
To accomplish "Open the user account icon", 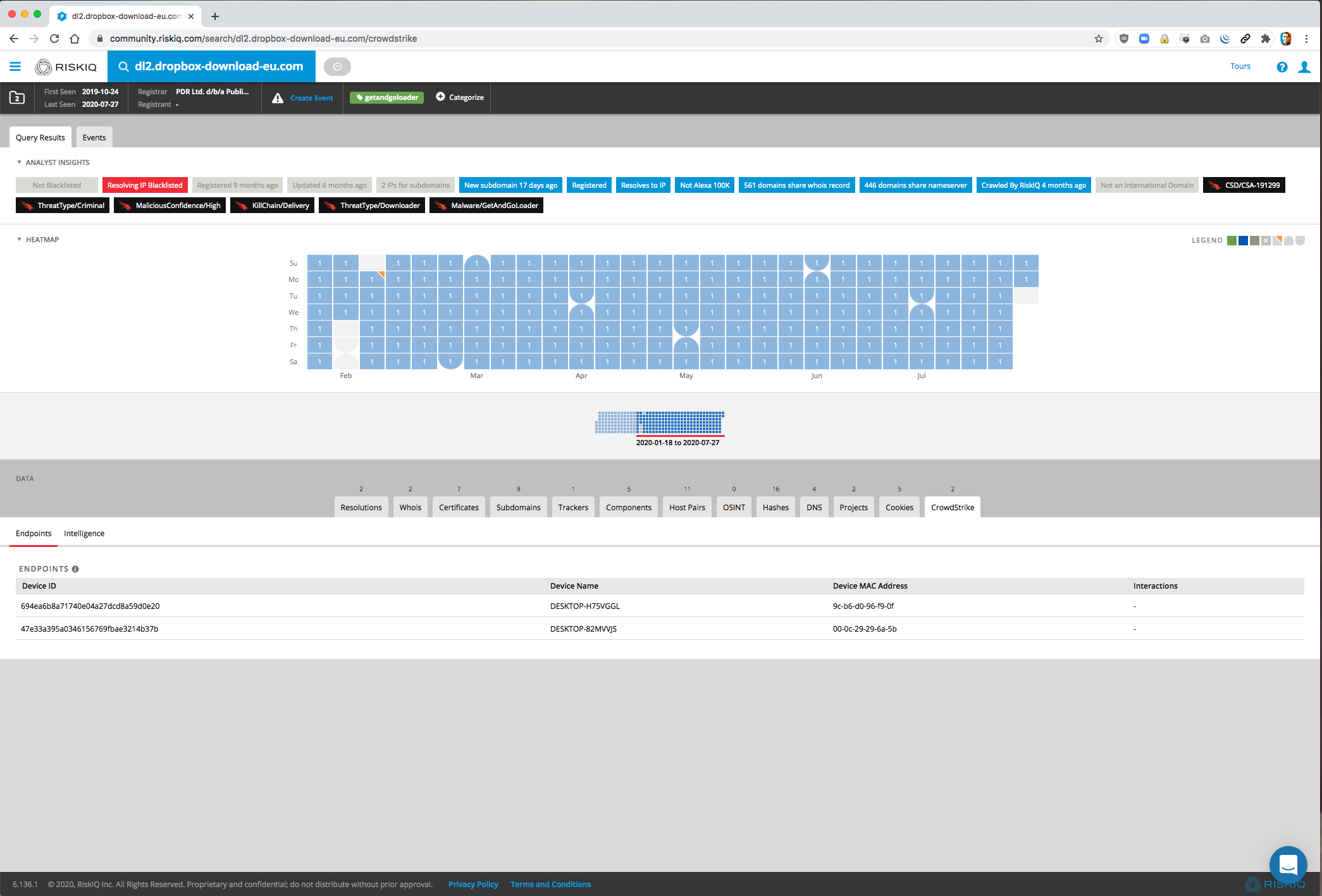I will [x=1304, y=67].
